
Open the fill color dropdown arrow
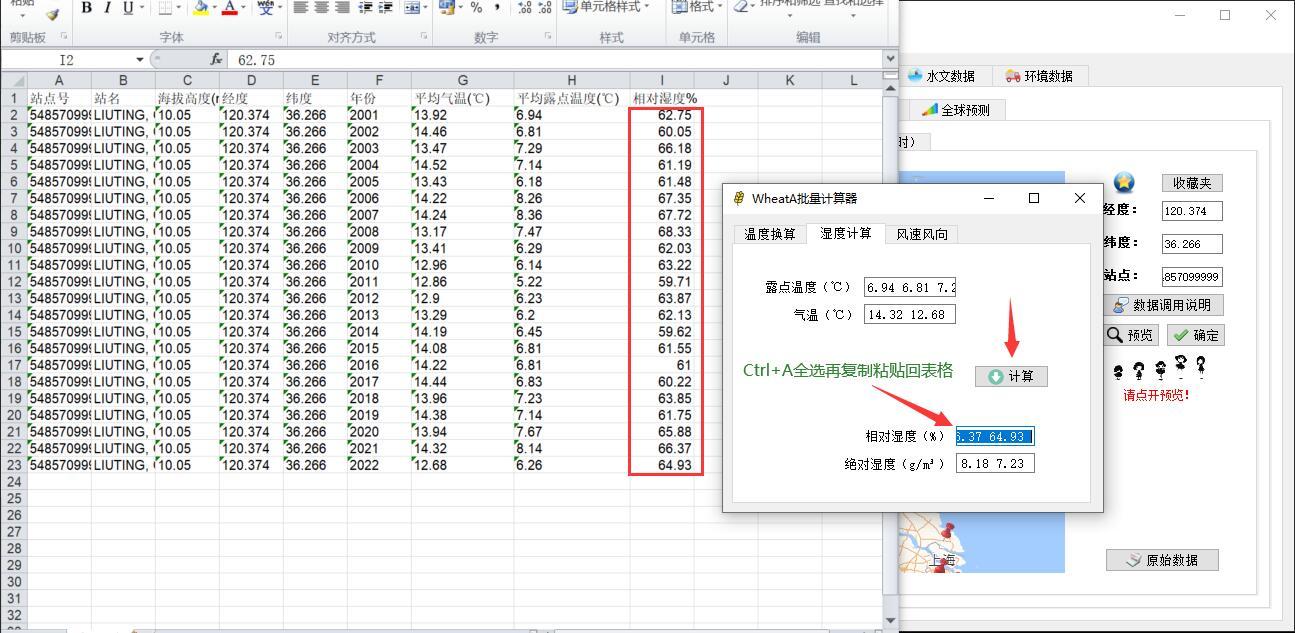(x=214, y=8)
